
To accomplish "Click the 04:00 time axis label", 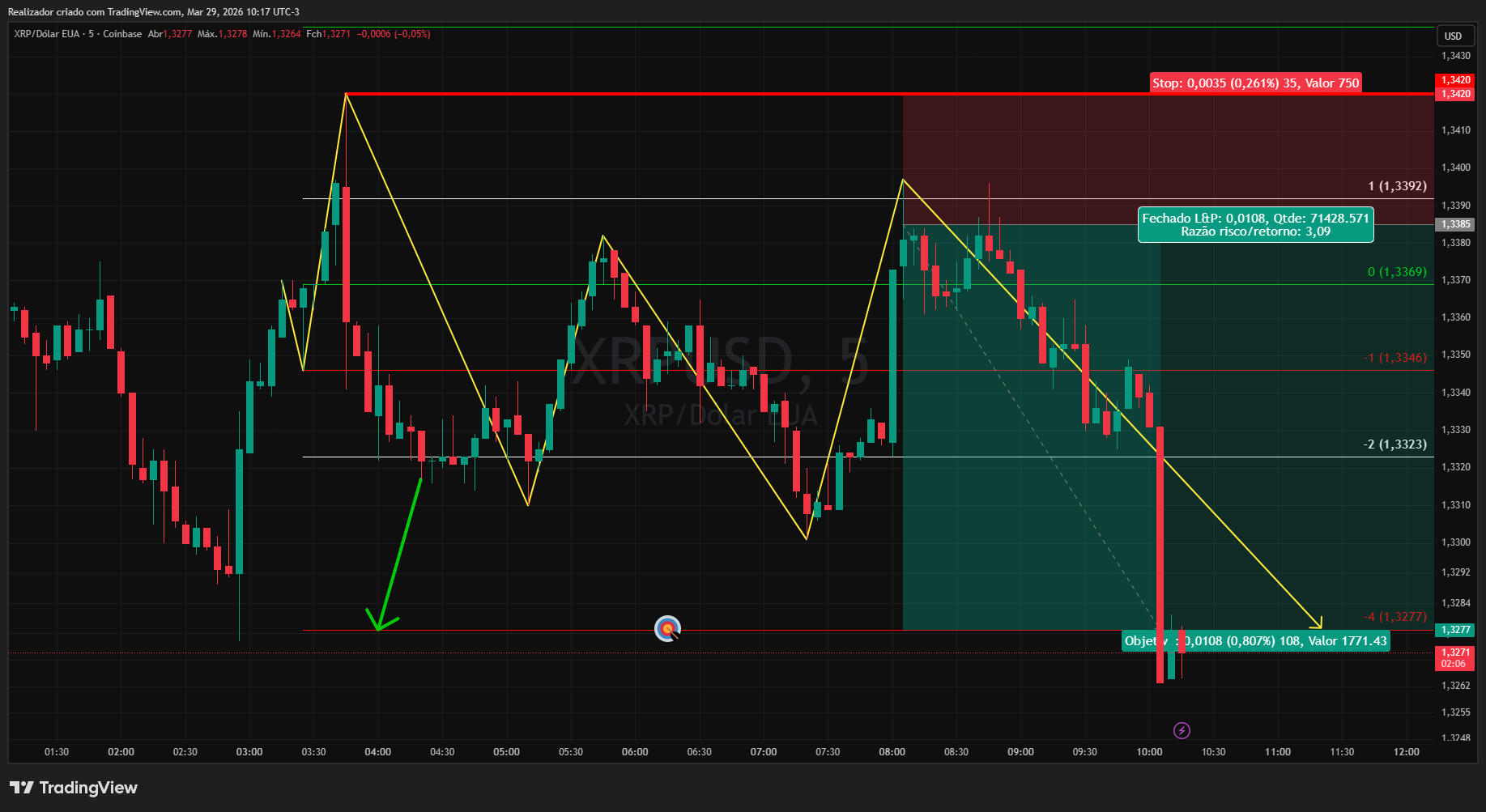I will coord(377,752).
